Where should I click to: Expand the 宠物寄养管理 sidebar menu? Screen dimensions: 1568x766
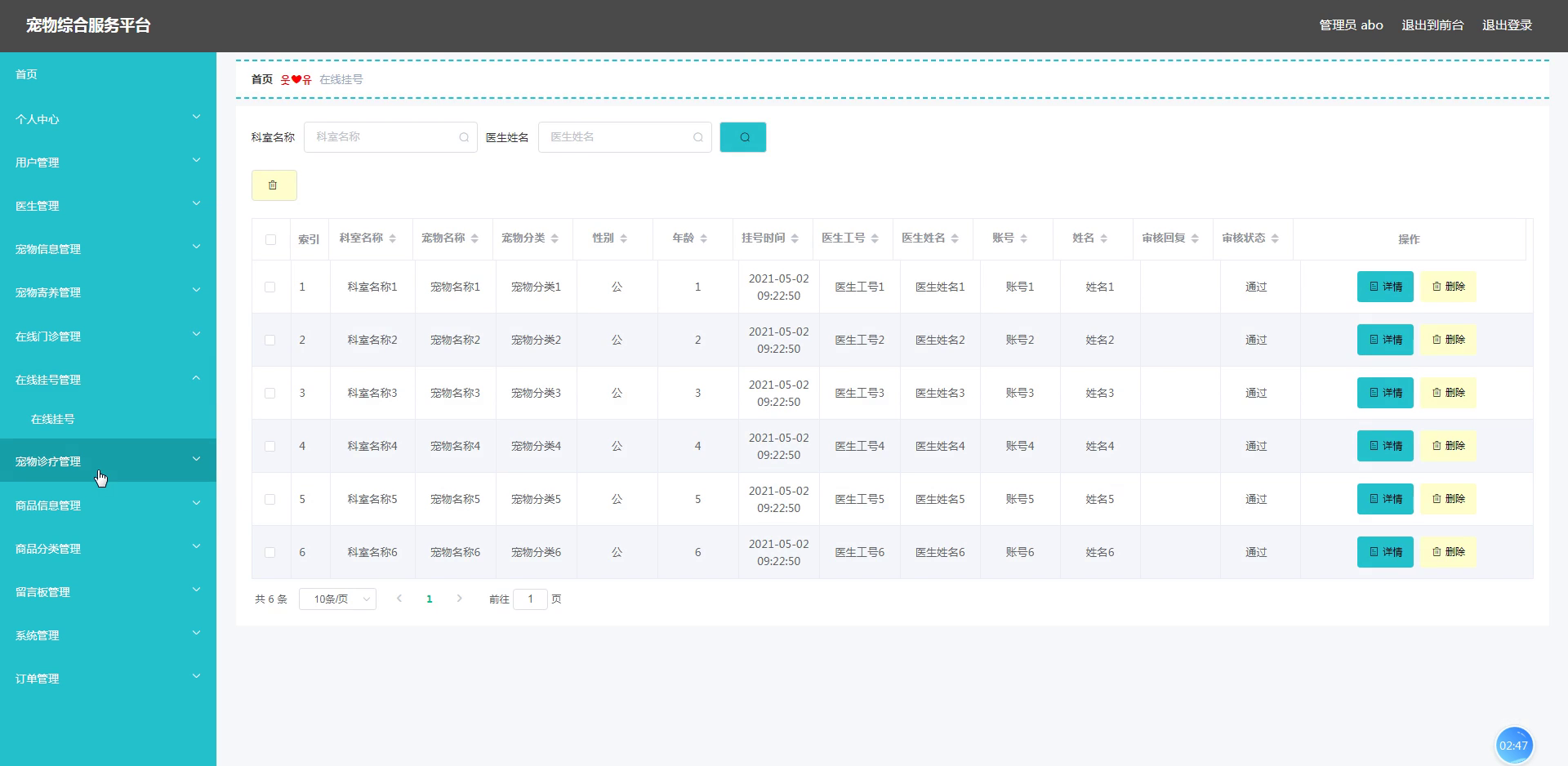pos(108,292)
